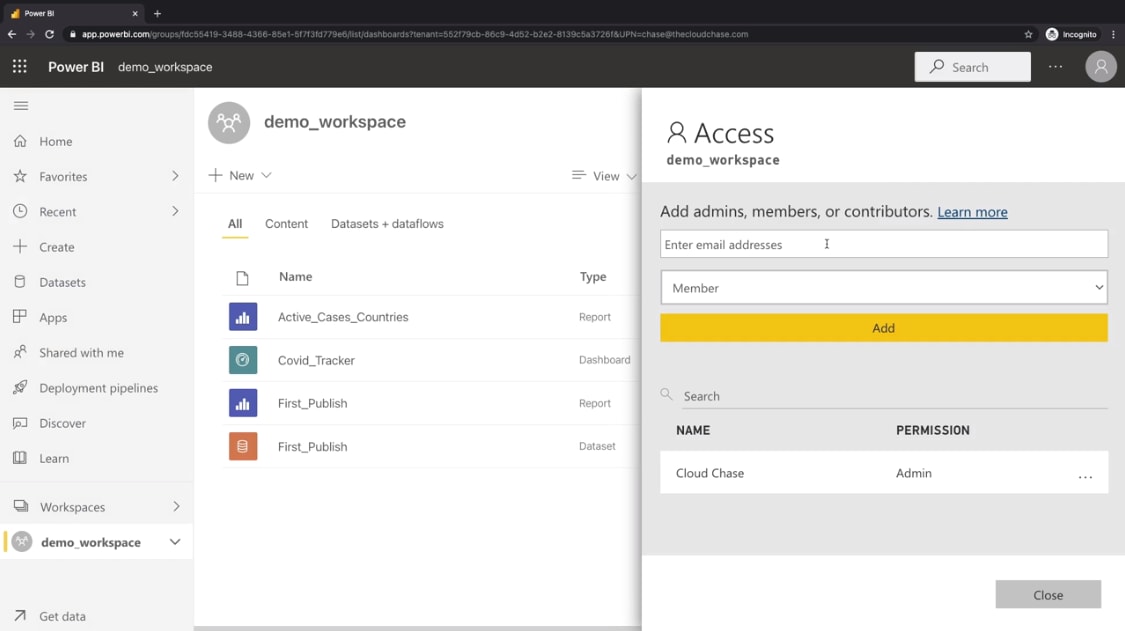1125x631 pixels.
Task: Switch to Datasets + dataflows tab
Action: coord(387,223)
